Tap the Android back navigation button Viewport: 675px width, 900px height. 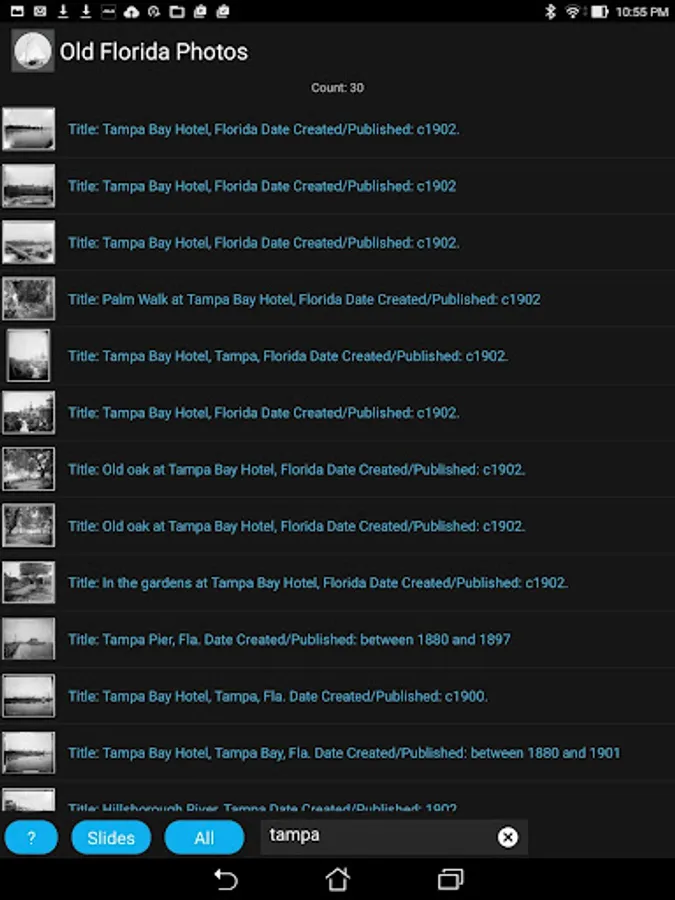225,879
